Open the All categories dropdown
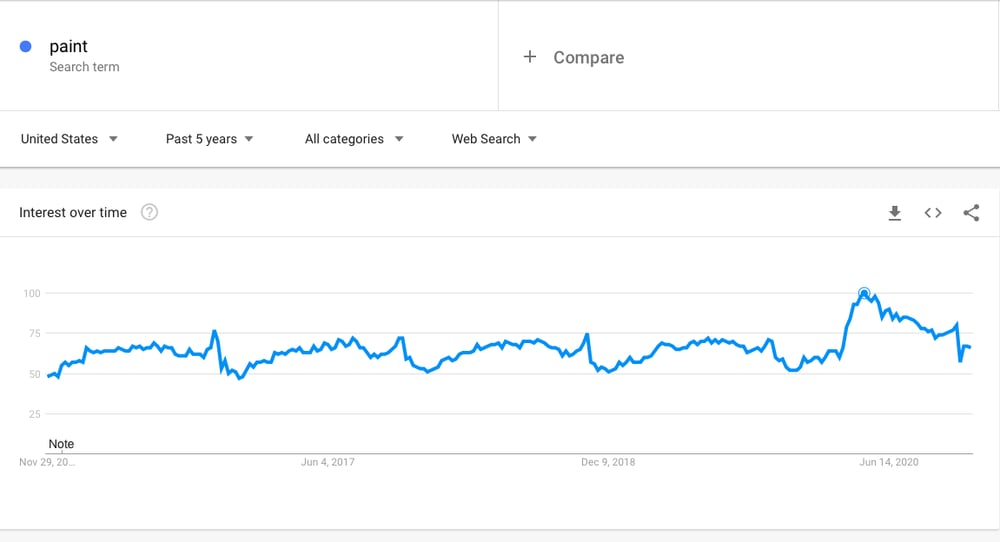This screenshot has height=542, width=1000. (x=354, y=139)
